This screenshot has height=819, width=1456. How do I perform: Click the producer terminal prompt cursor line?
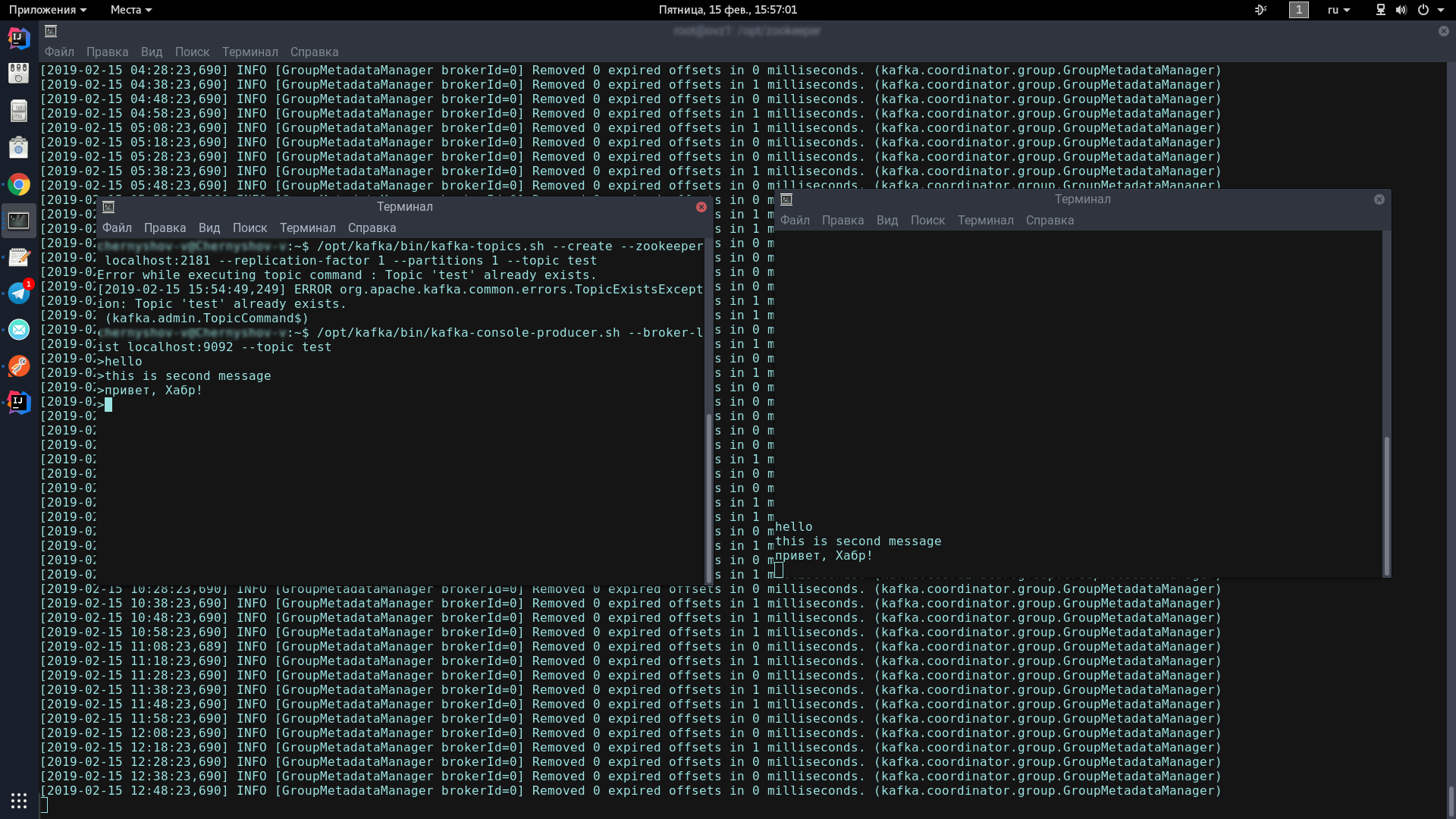click(x=108, y=405)
